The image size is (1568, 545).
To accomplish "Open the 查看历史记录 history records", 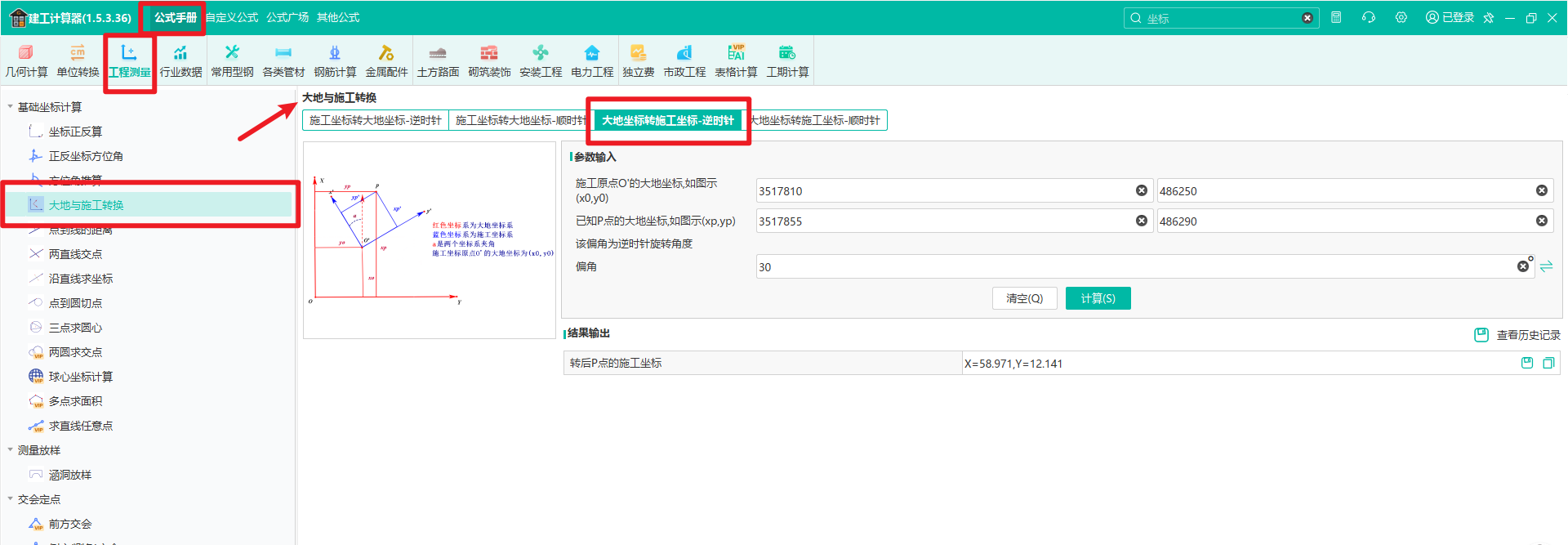I will [x=1517, y=335].
